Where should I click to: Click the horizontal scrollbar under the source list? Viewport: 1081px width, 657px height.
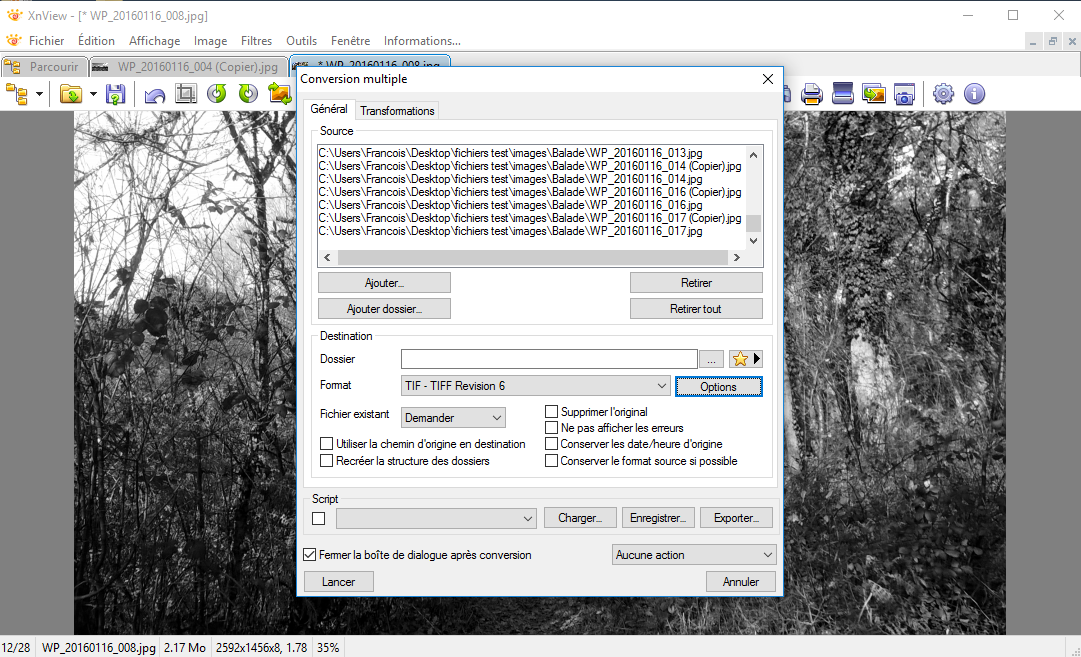[530, 257]
